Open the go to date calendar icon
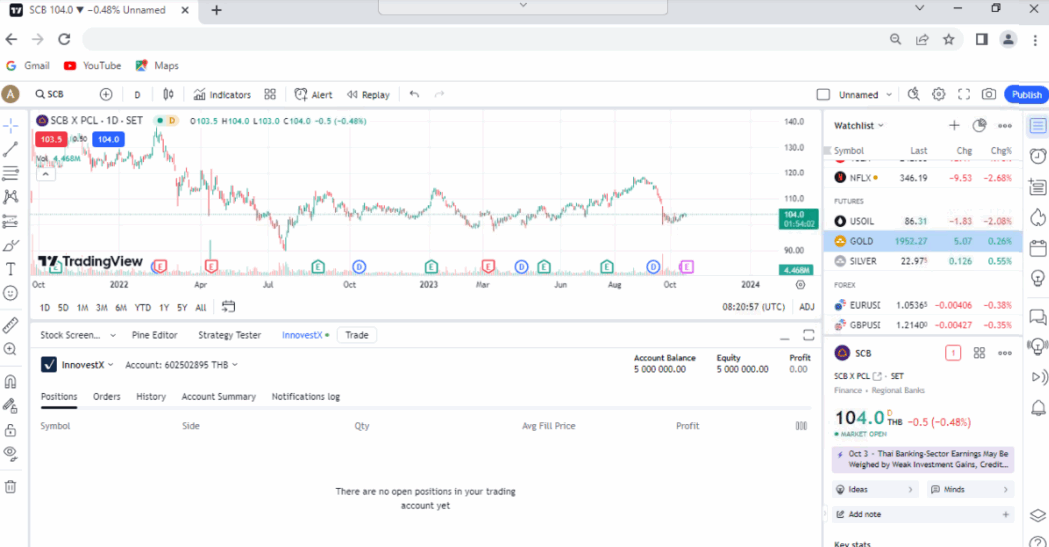Image resolution: width=1049 pixels, height=547 pixels. coord(228,307)
